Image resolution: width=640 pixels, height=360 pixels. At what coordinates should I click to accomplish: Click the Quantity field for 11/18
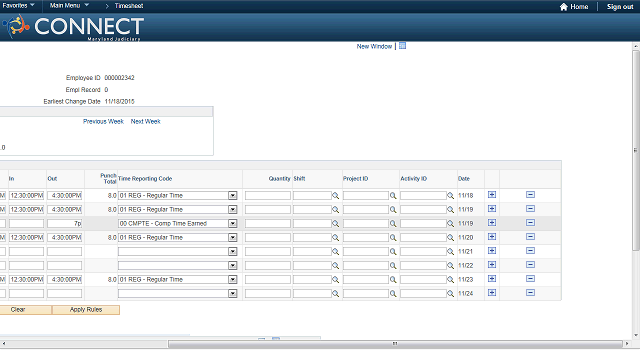click(x=268, y=196)
